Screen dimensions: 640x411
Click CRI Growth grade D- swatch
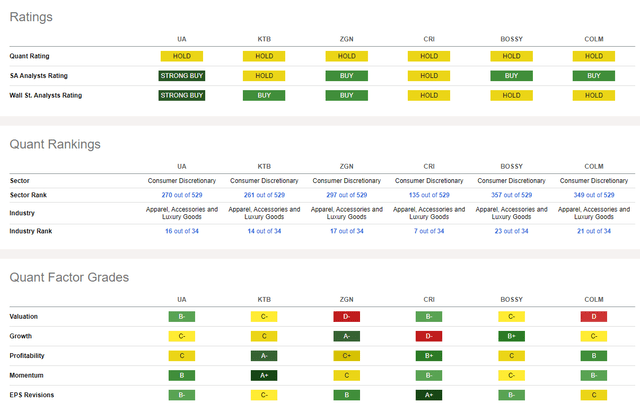pyautogui.click(x=429, y=336)
